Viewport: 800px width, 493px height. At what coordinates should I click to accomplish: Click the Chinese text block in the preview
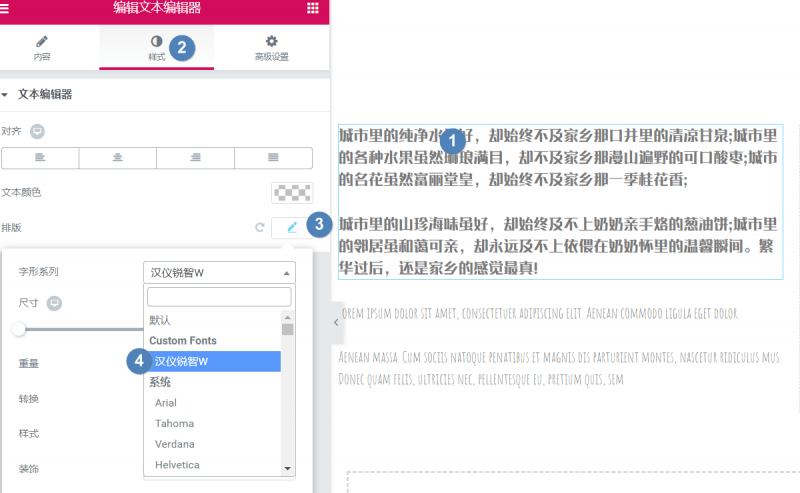coord(560,202)
